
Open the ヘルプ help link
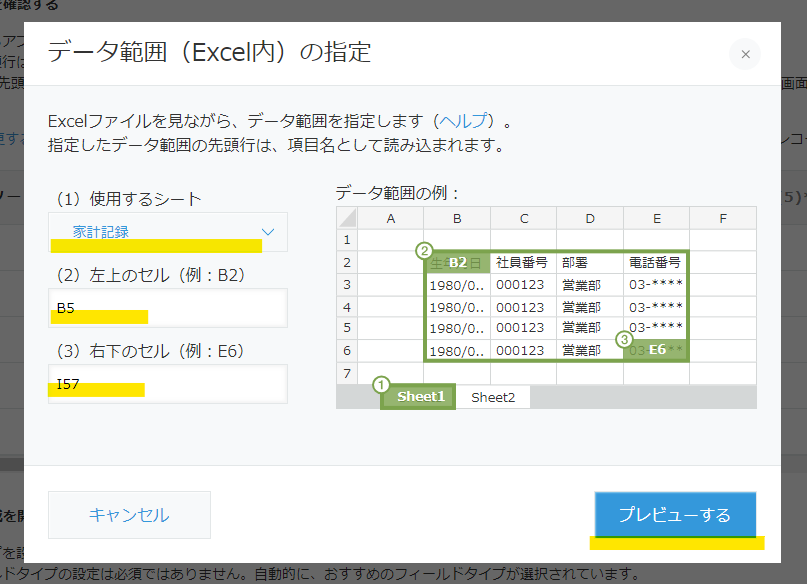click(x=463, y=121)
